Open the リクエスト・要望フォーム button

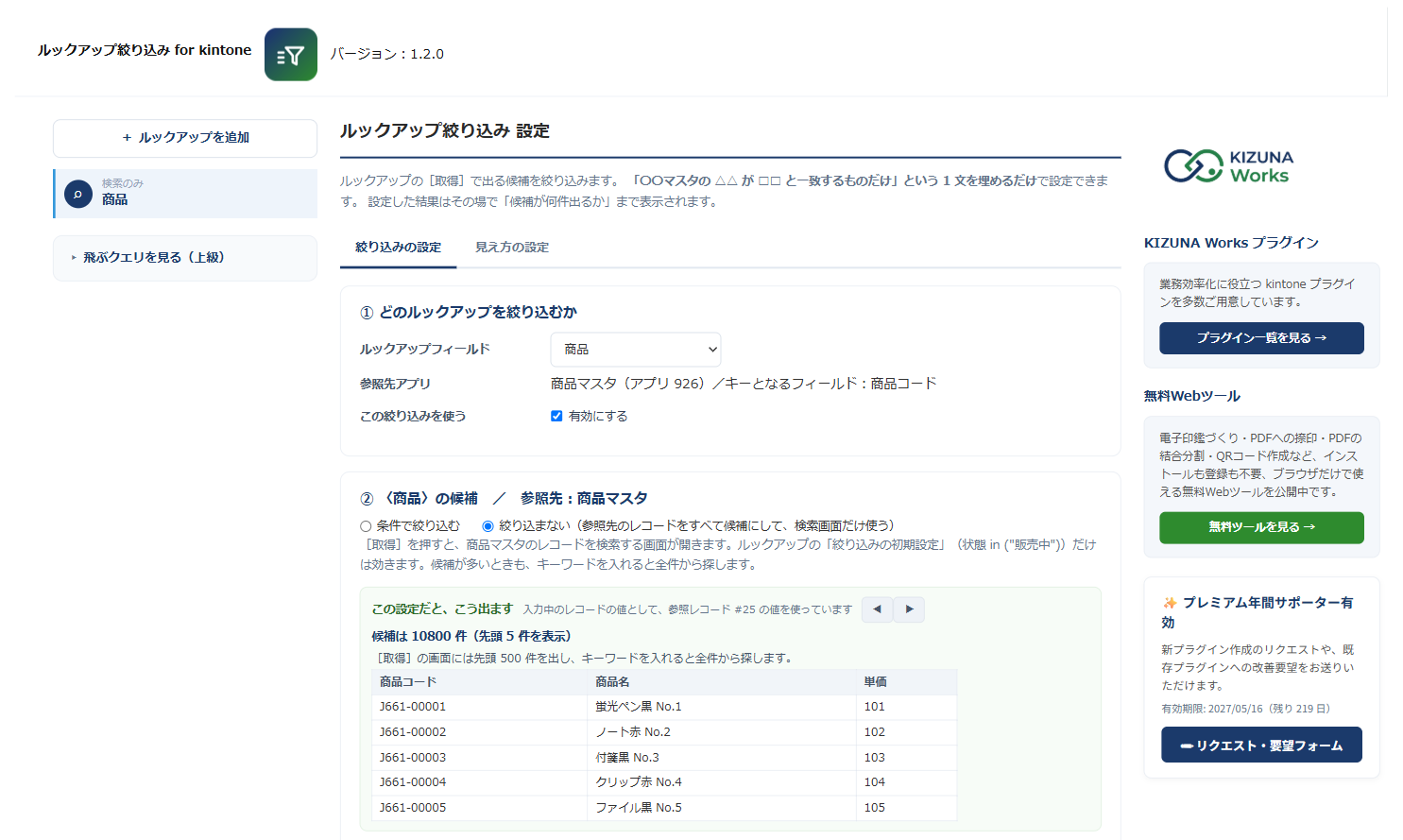point(1261,745)
